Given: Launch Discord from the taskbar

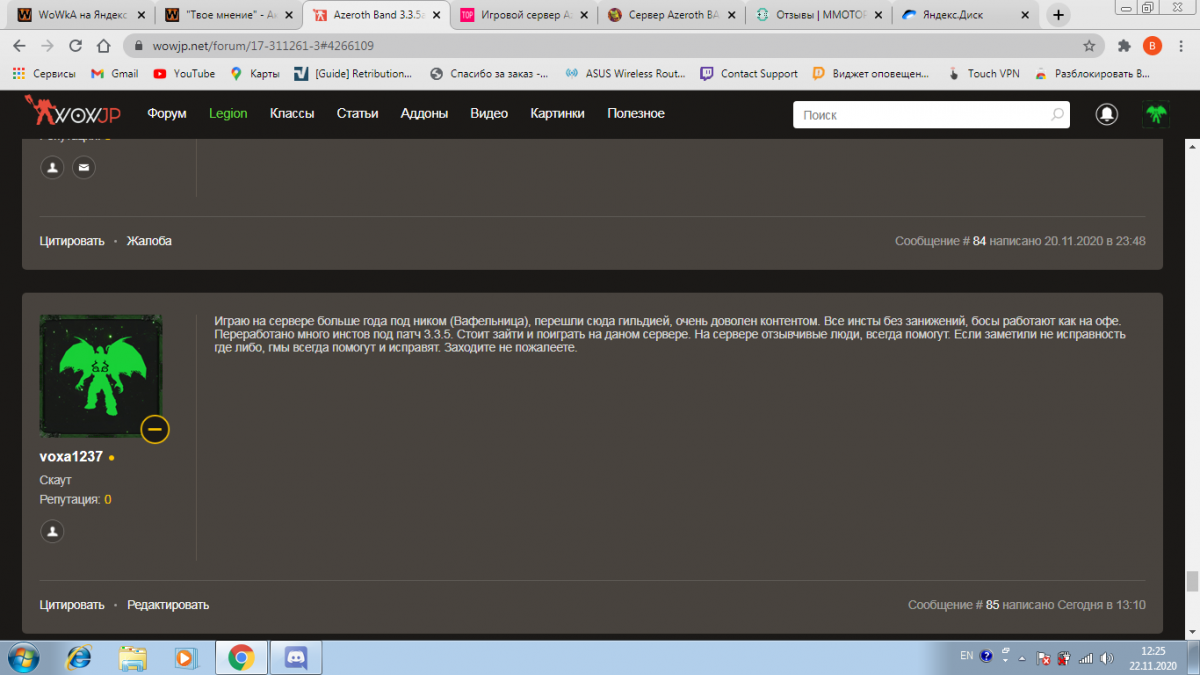Looking at the screenshot, I should pos(296,657).
